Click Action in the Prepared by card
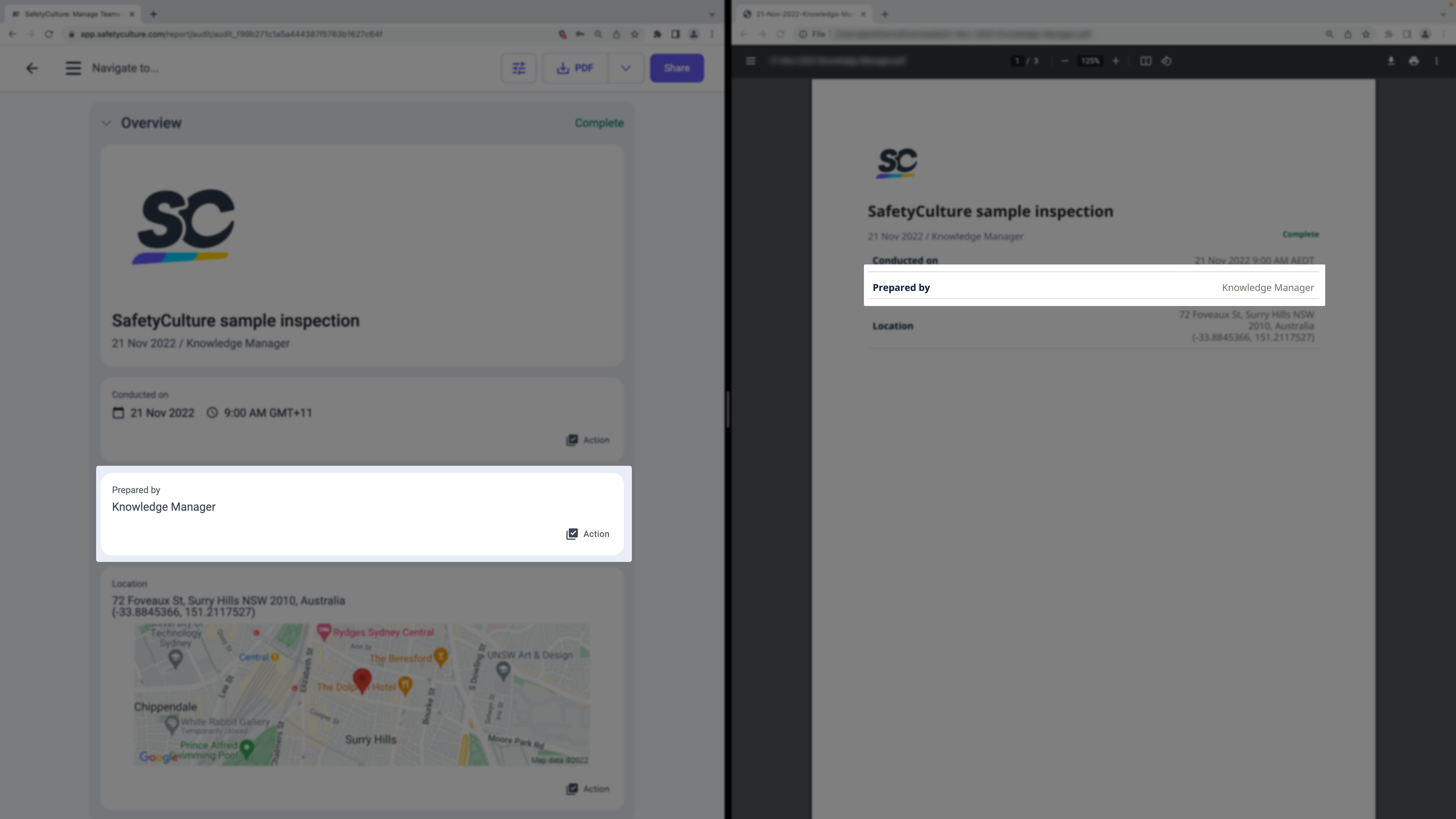Screen dimensions: 1456x819 588,534
